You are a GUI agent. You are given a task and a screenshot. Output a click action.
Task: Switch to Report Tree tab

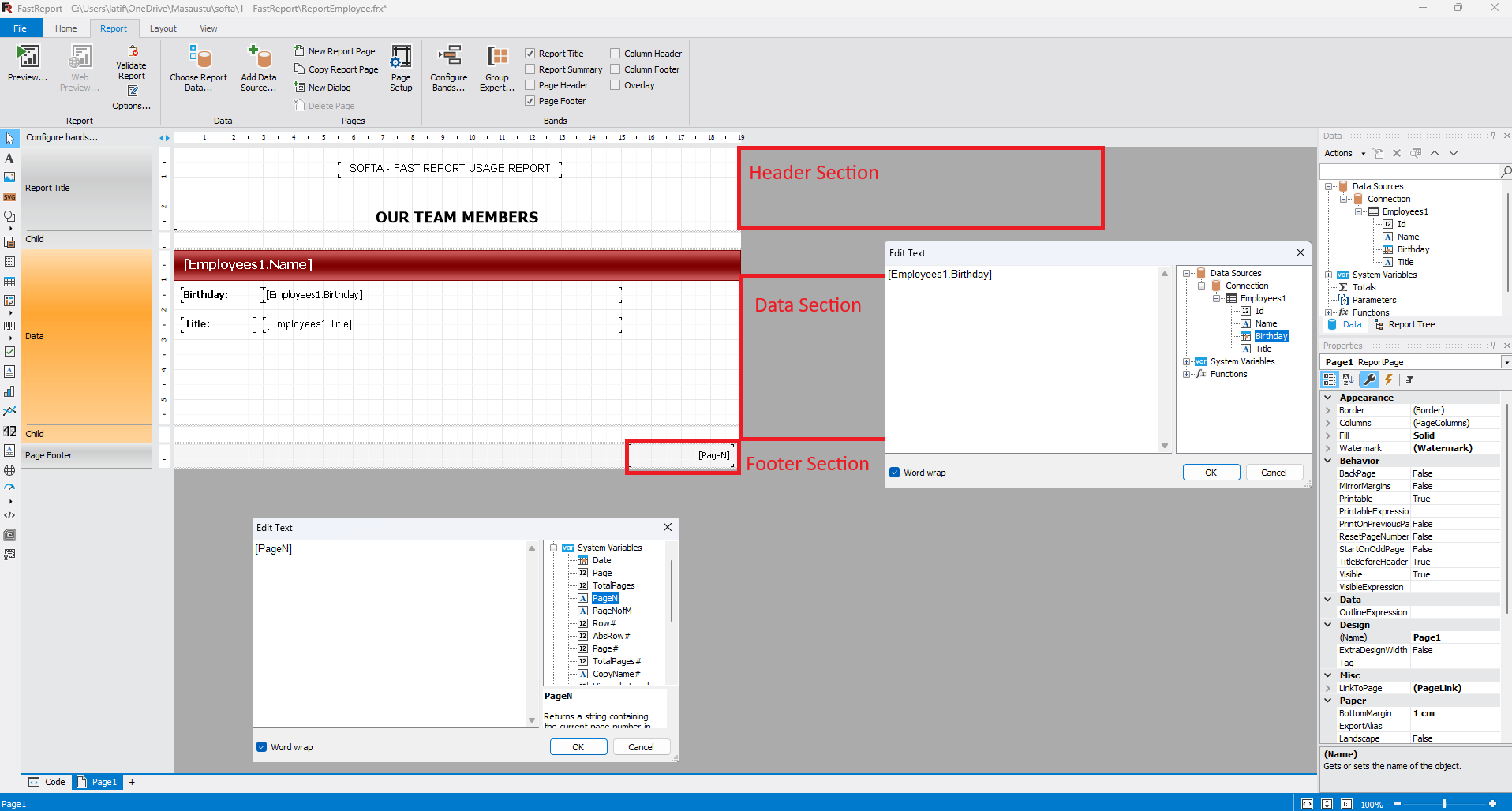tap(1405, 325)
